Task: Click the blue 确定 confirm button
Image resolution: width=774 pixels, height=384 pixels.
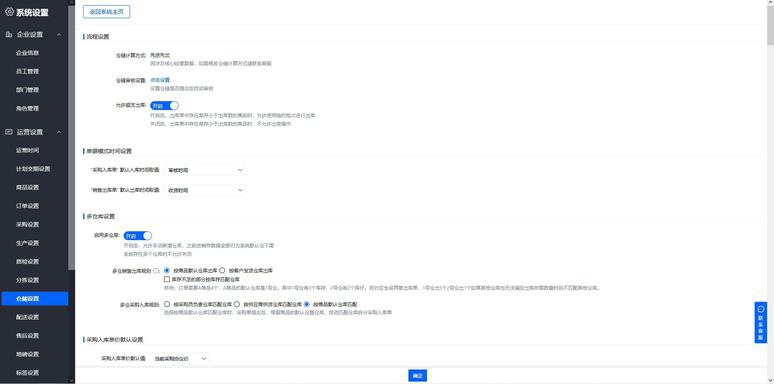Action: tap(417, 376)
